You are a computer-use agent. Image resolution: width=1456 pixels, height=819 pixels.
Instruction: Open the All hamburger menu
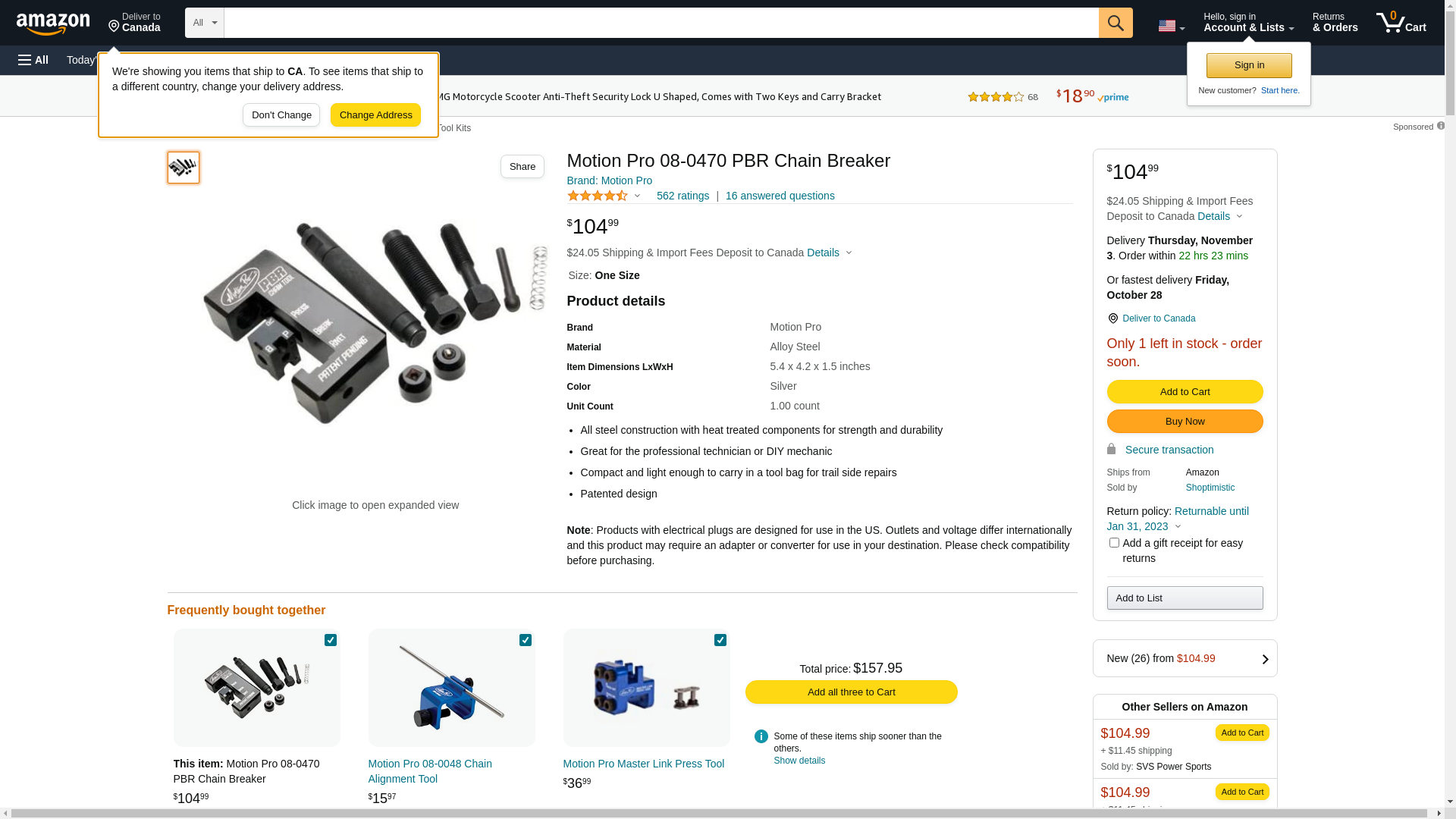point(33,60)
